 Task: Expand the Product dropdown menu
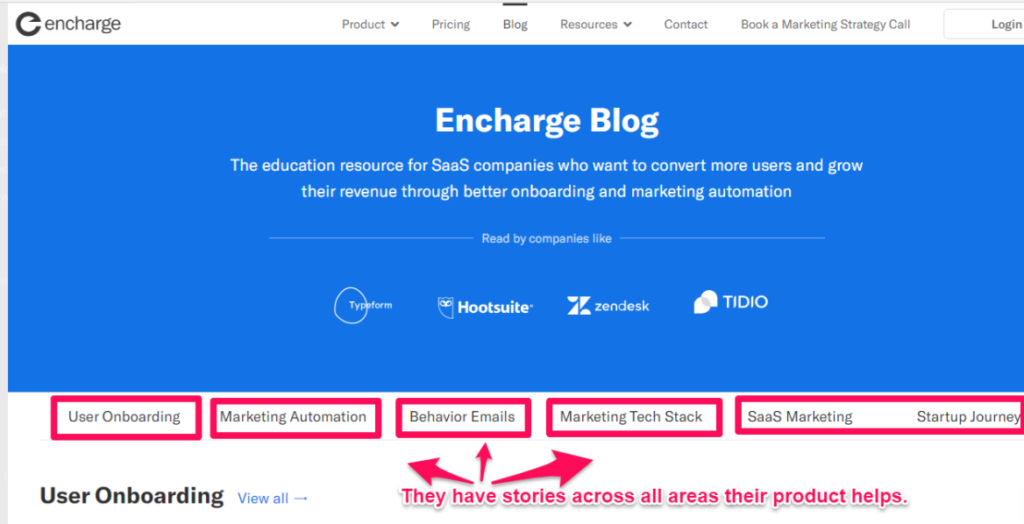click(370, 24)
